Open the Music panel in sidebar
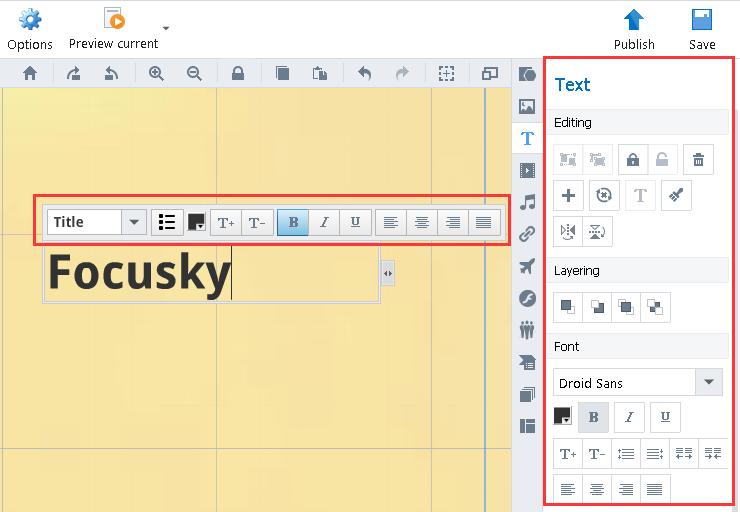The image size is (740, 512). point(527,202)
